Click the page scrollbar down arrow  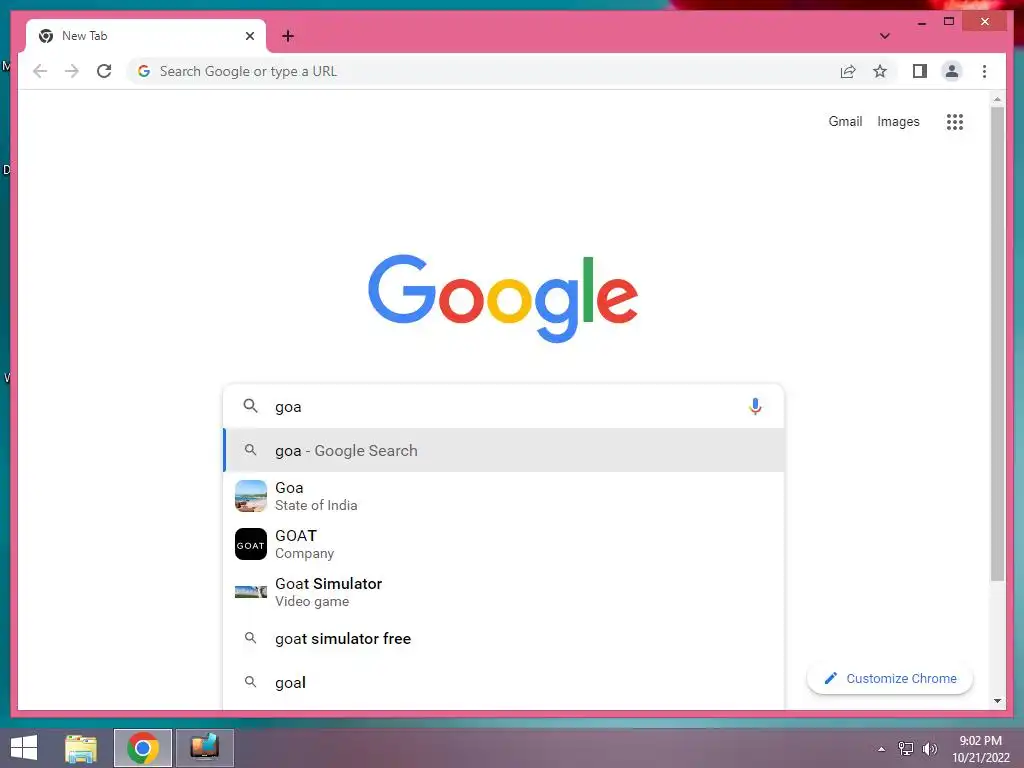pos(997,701)
